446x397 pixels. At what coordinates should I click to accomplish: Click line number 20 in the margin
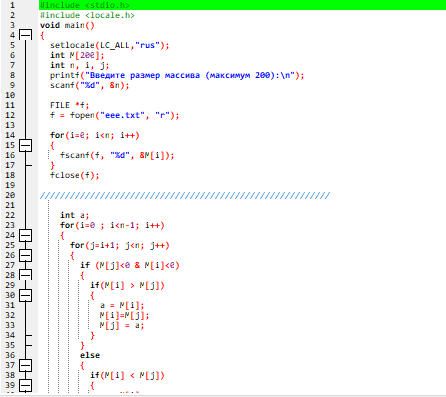tap(10, 195)
